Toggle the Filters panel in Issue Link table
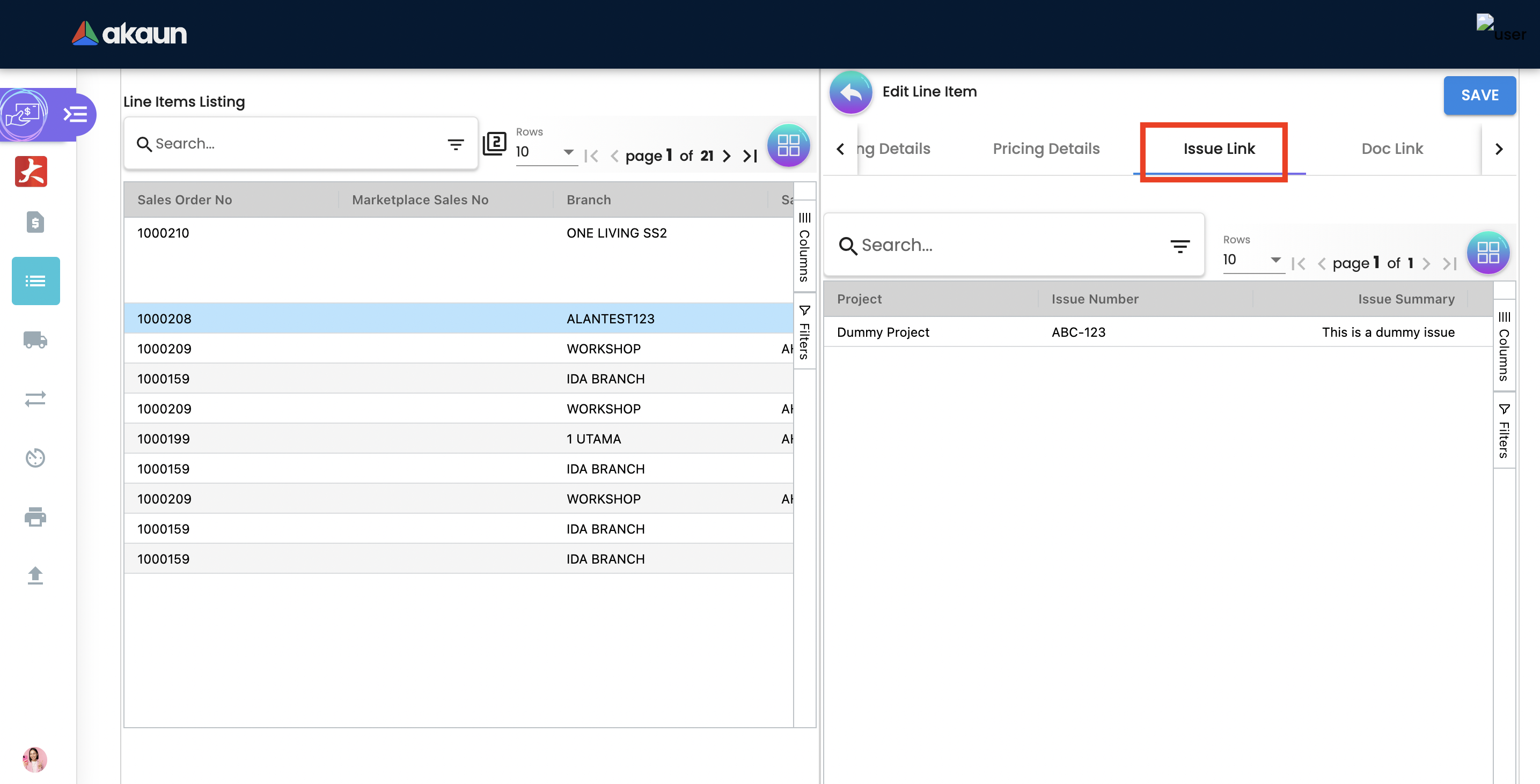1540x784 pixels. pos(1504,430)
